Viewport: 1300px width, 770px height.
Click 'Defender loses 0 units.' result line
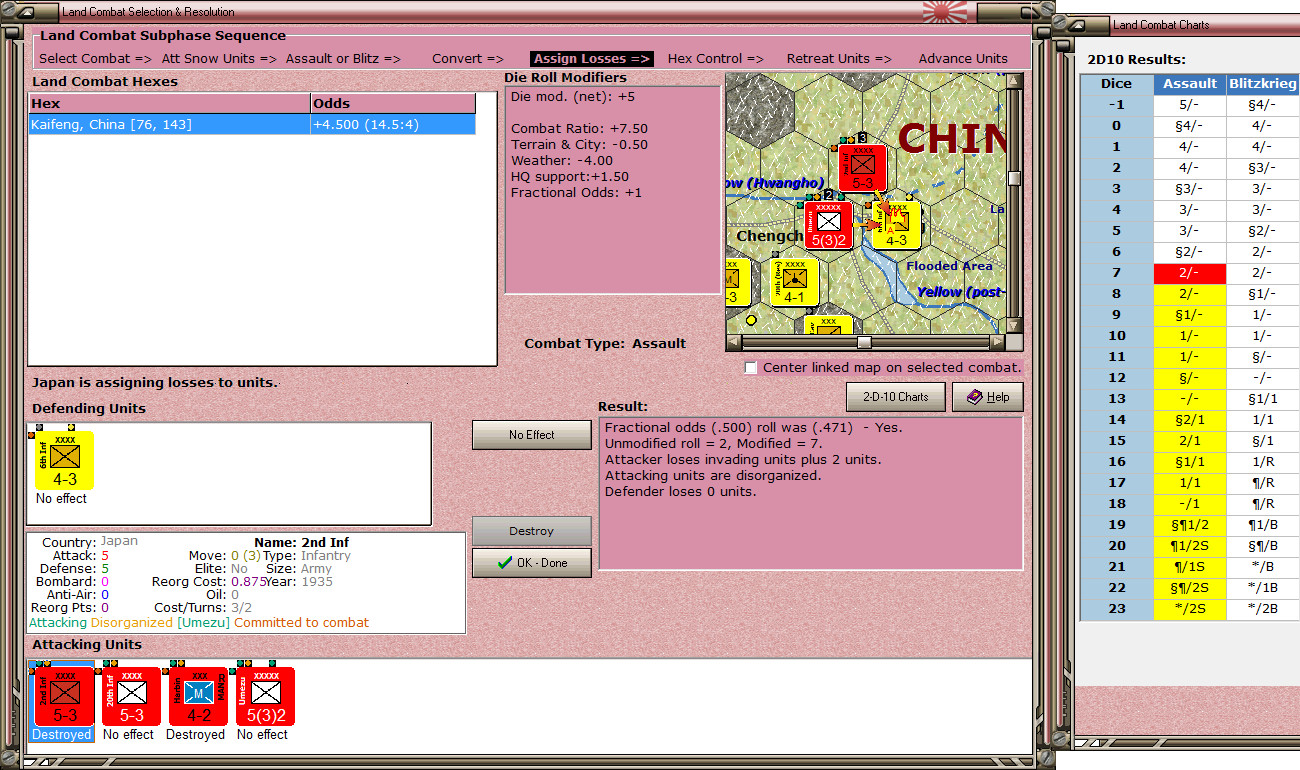[x=682, y=492]
